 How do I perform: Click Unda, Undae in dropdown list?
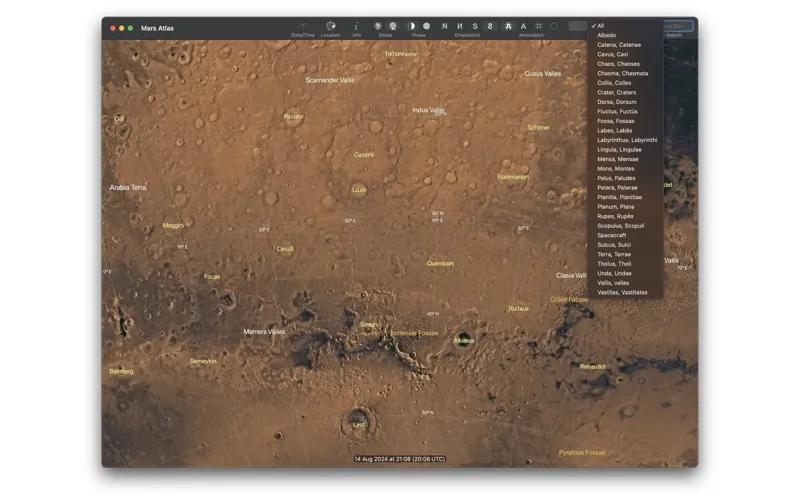[626, 273]
